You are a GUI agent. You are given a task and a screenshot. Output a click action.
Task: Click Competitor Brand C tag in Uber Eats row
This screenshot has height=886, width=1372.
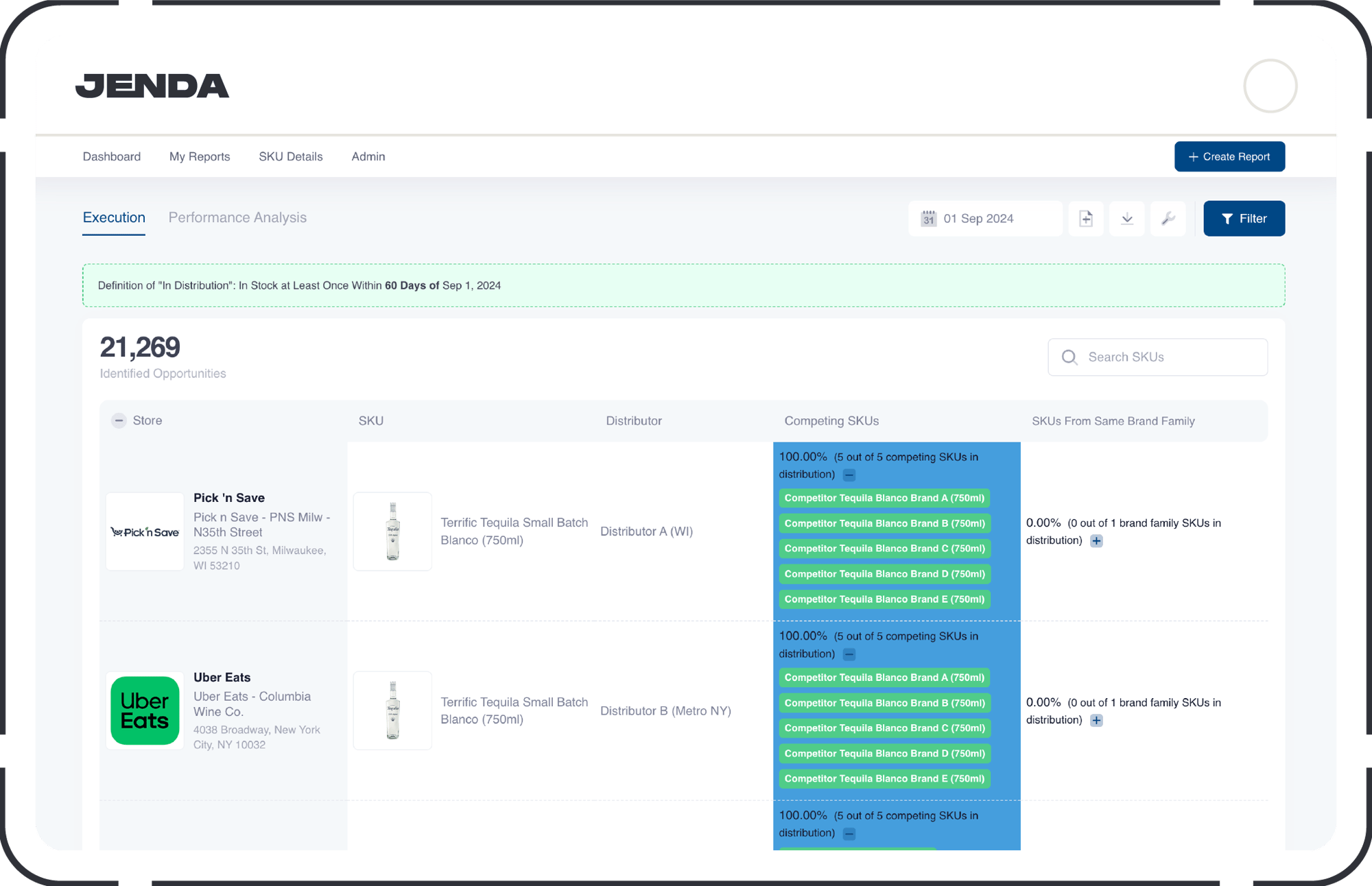(x=884, y=728)
